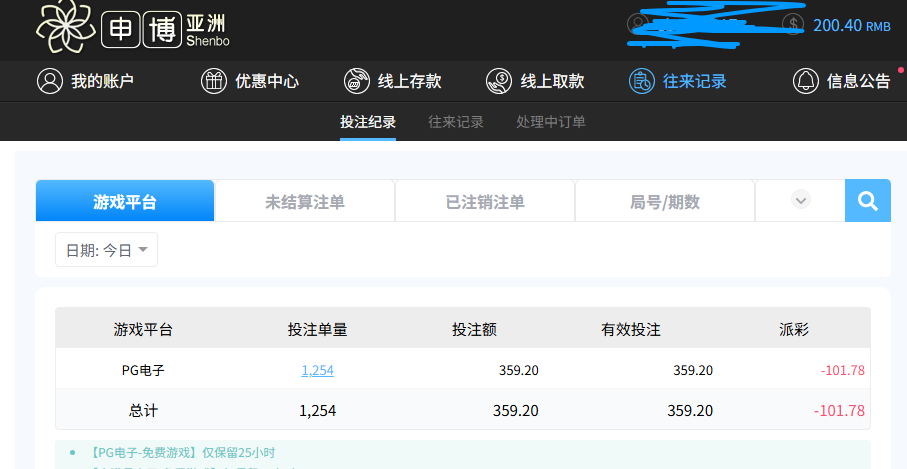Open the 处理中订单 sub-tab
The height and width of the screenshot is (469, 907).
[551, 122]
